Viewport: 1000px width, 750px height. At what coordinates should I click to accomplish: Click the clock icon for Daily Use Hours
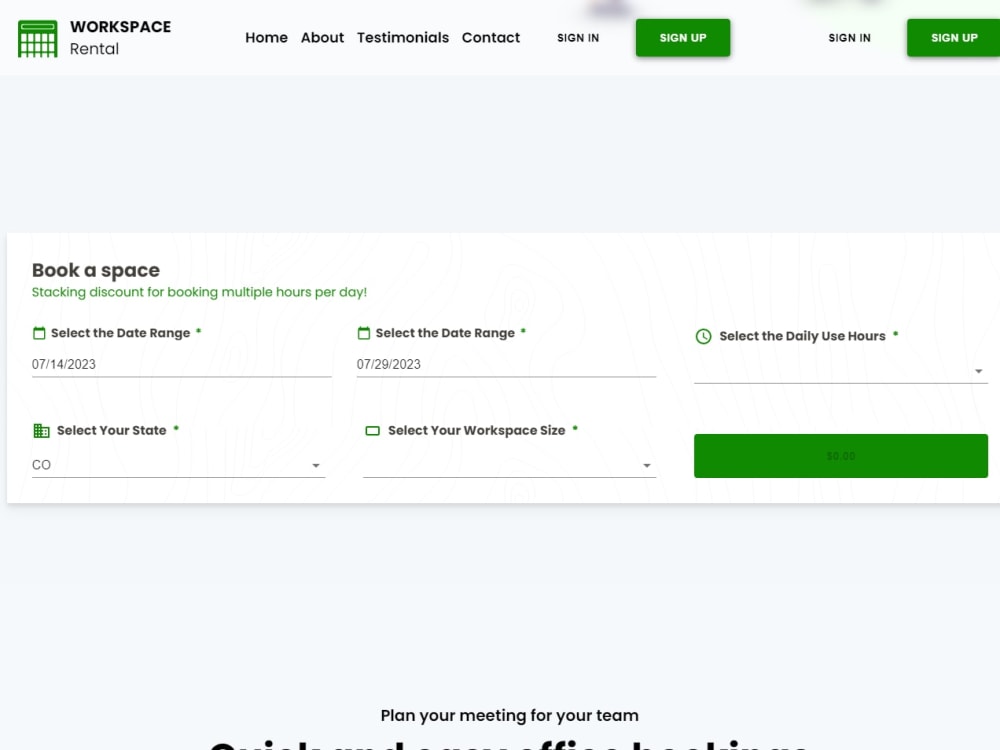pyautogui.click(x=703, y=336)
